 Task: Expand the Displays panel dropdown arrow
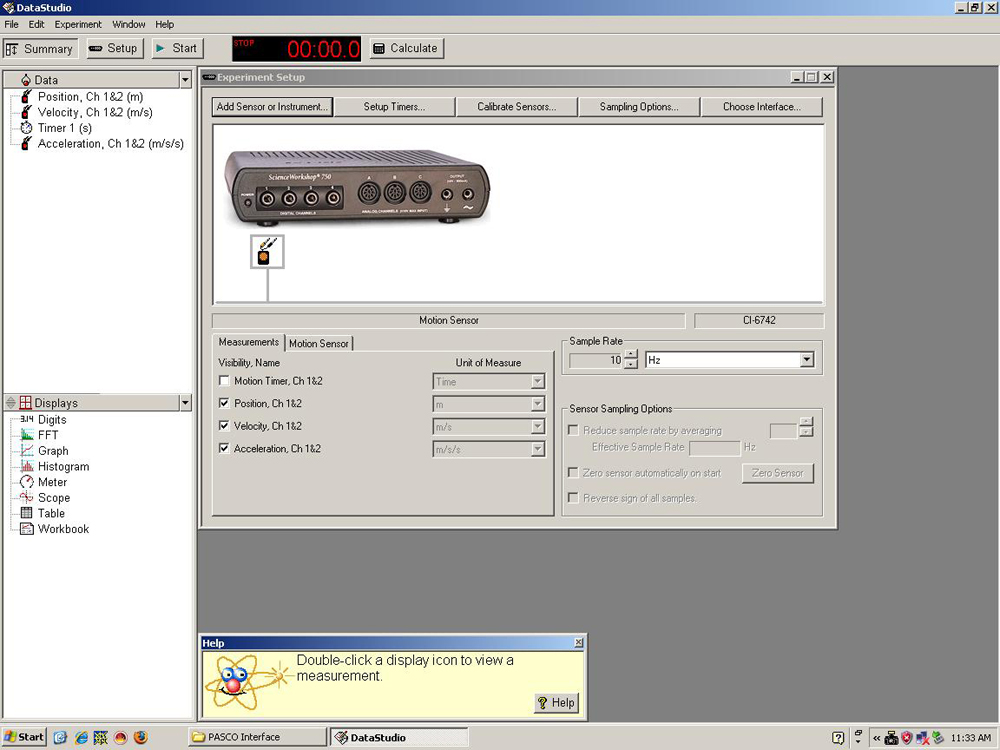pyautogui.click(x=185, y=403)
